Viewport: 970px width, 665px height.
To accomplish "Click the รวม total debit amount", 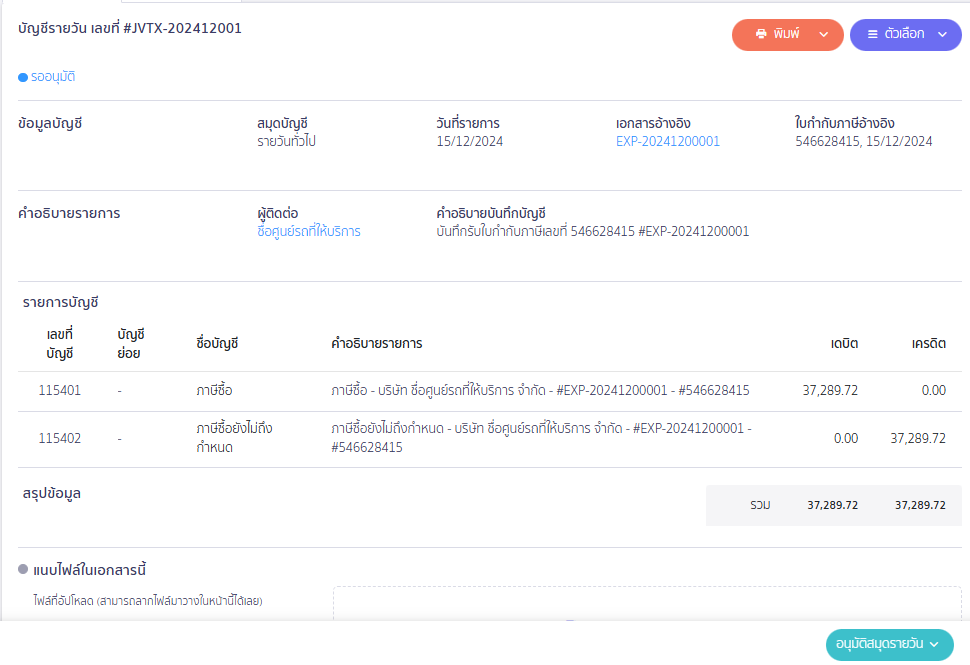I will click(x=832, y=505).
